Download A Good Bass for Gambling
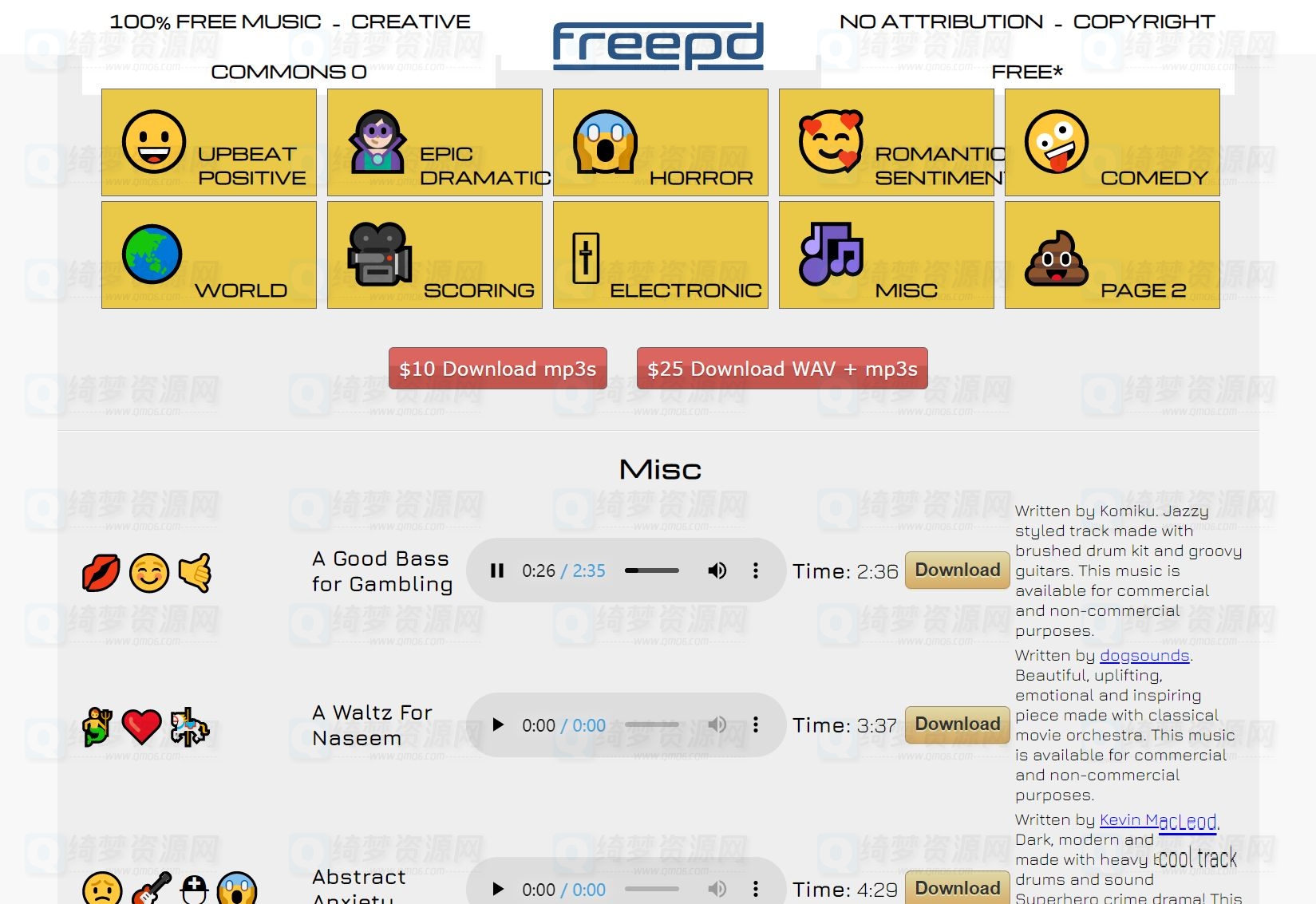 click(958, 570)
